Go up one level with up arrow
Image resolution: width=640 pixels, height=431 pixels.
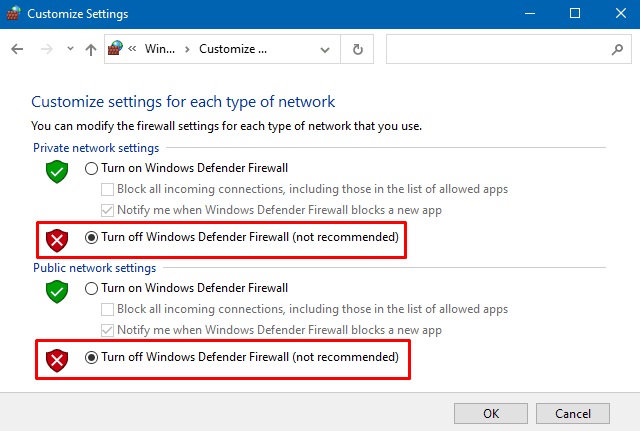coord(91,50)
